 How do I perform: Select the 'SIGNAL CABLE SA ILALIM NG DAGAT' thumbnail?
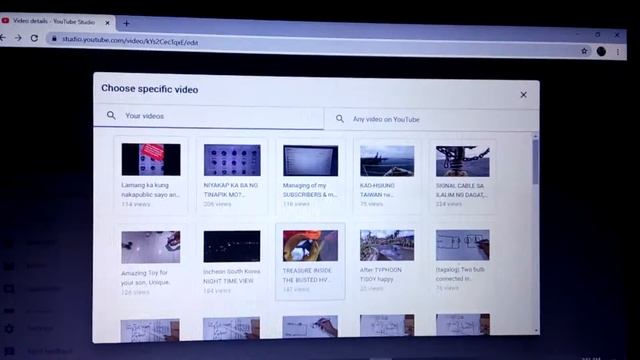pos(462,161)
